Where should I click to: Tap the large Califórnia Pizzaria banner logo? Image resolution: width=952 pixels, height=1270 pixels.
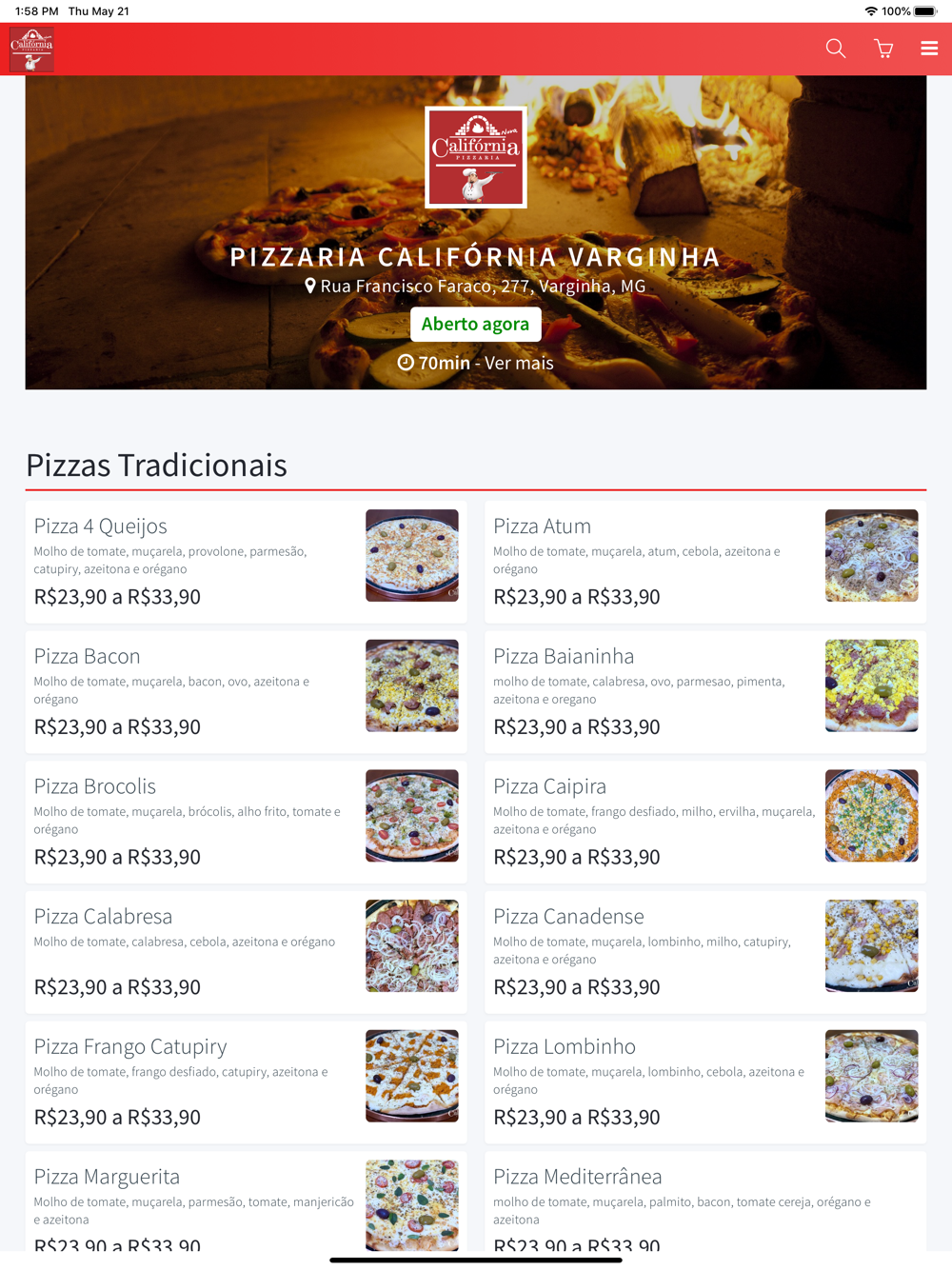pyautogui.click(x=476, y=157)
